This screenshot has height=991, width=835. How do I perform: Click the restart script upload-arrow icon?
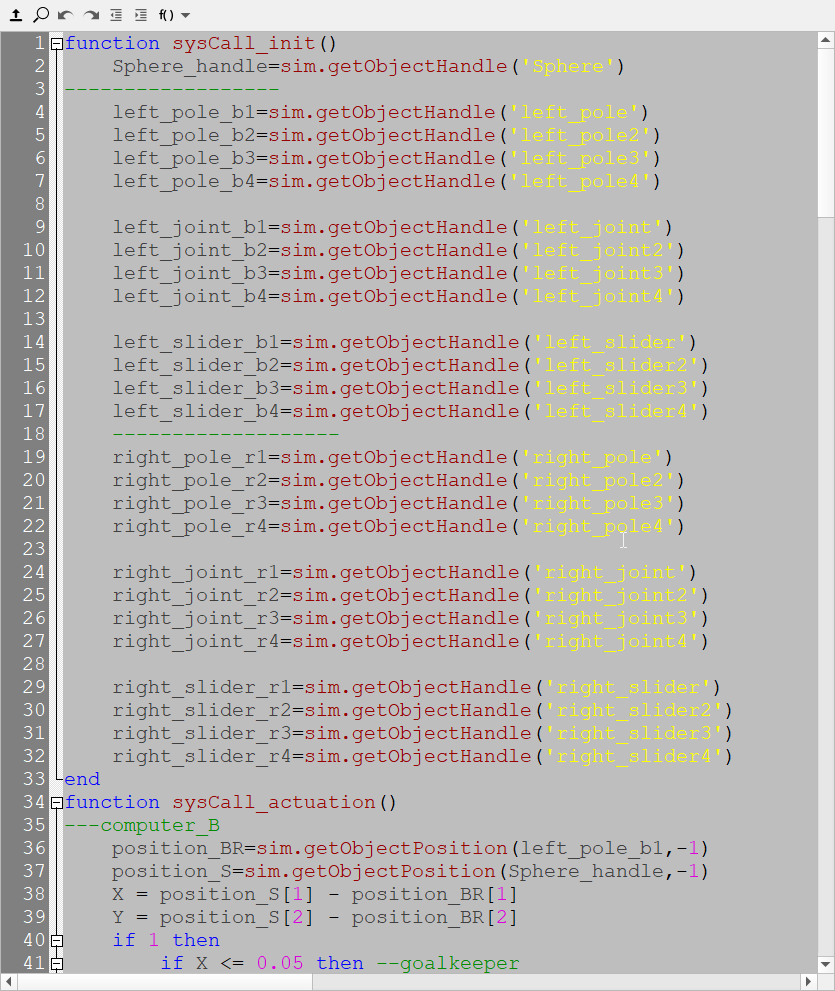pos(15,15)
